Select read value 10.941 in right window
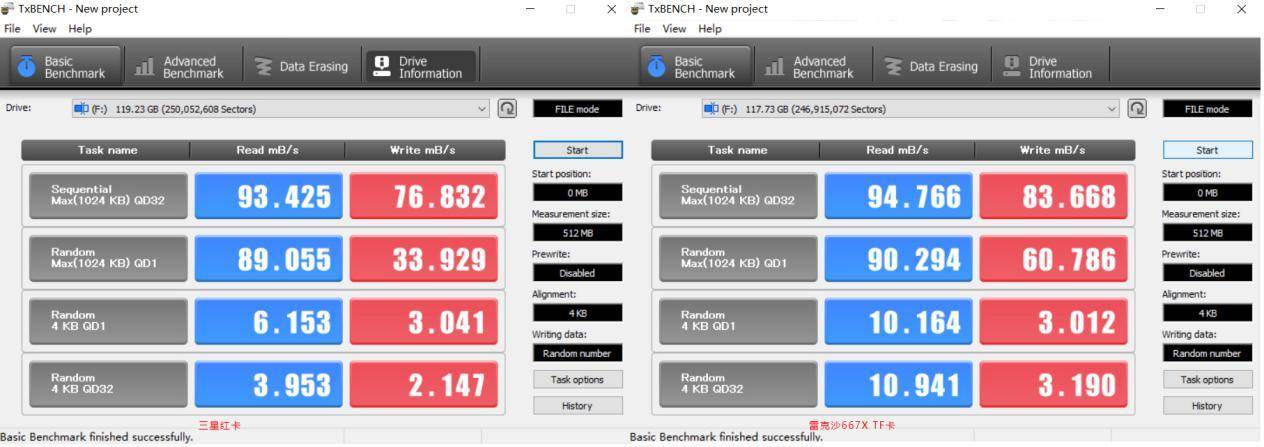The image size is (1264, 447). [x=900, y=383]
